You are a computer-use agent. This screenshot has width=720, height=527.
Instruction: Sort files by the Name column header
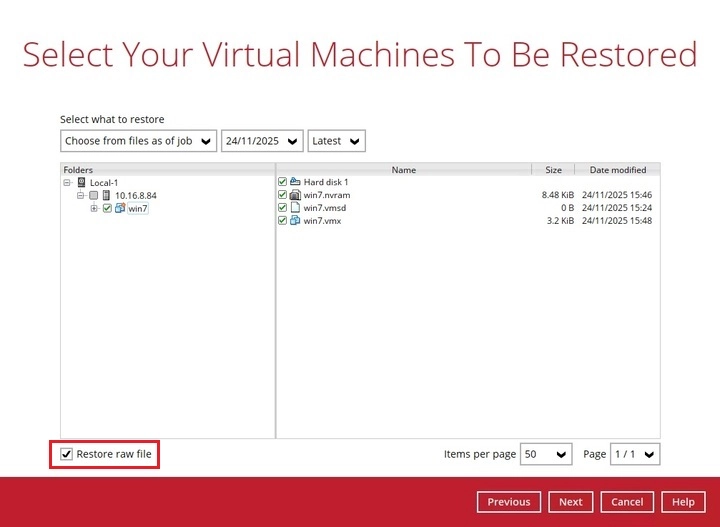click(x=403, y=170)
